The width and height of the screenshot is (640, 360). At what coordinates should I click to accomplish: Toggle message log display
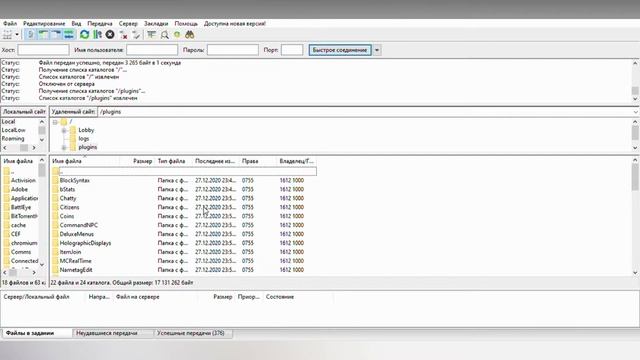pyautogui.click(x=30, y=35)
